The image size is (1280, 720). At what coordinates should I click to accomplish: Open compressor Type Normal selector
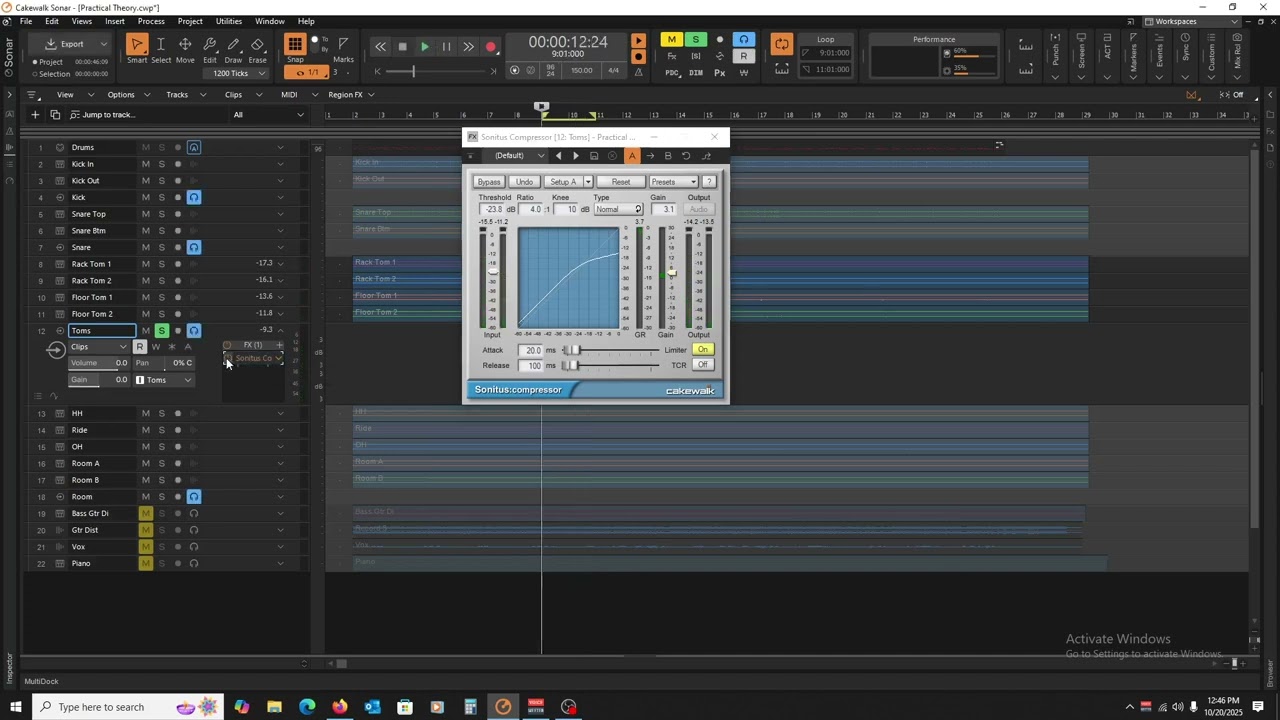click(618, 210)
